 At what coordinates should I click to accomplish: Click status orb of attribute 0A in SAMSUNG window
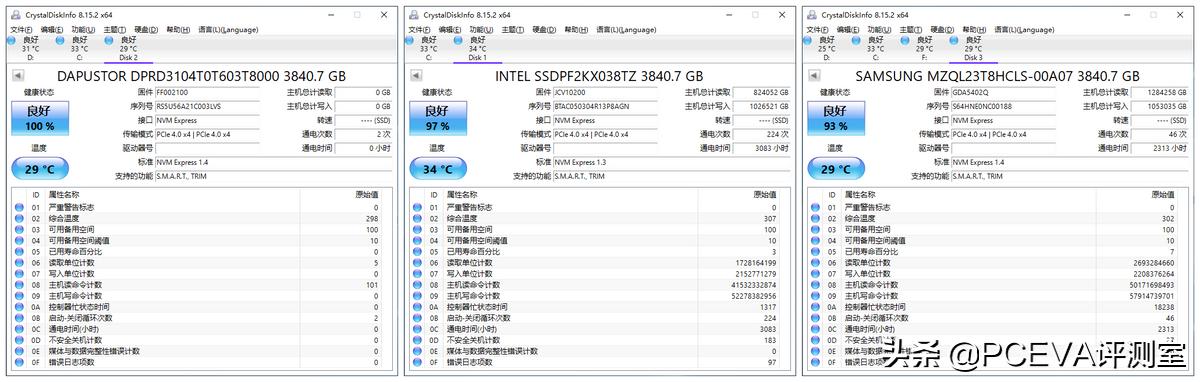pos(816,307)
